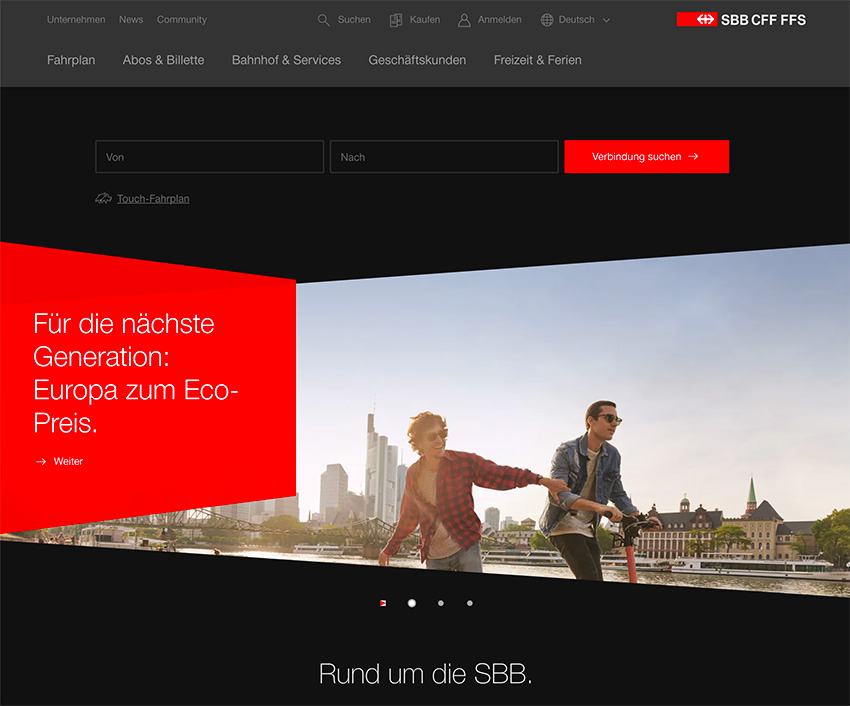The height and width of the screenshot is (706, 850).
Task: Click Weiter in the red banner
Action: [68, 461]
